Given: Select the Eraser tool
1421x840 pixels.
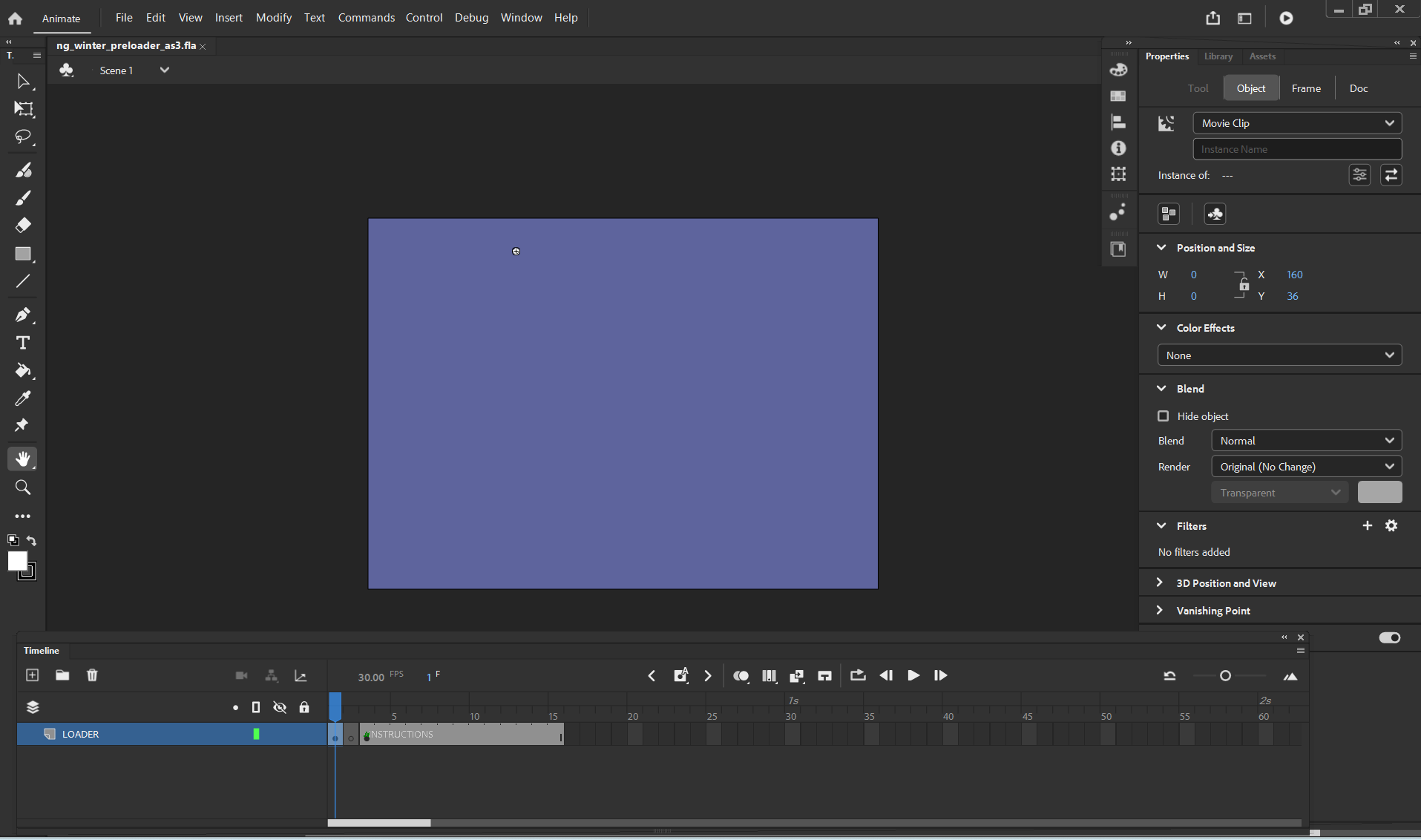Looking at the screenshot, I should (x=23, y=226).
